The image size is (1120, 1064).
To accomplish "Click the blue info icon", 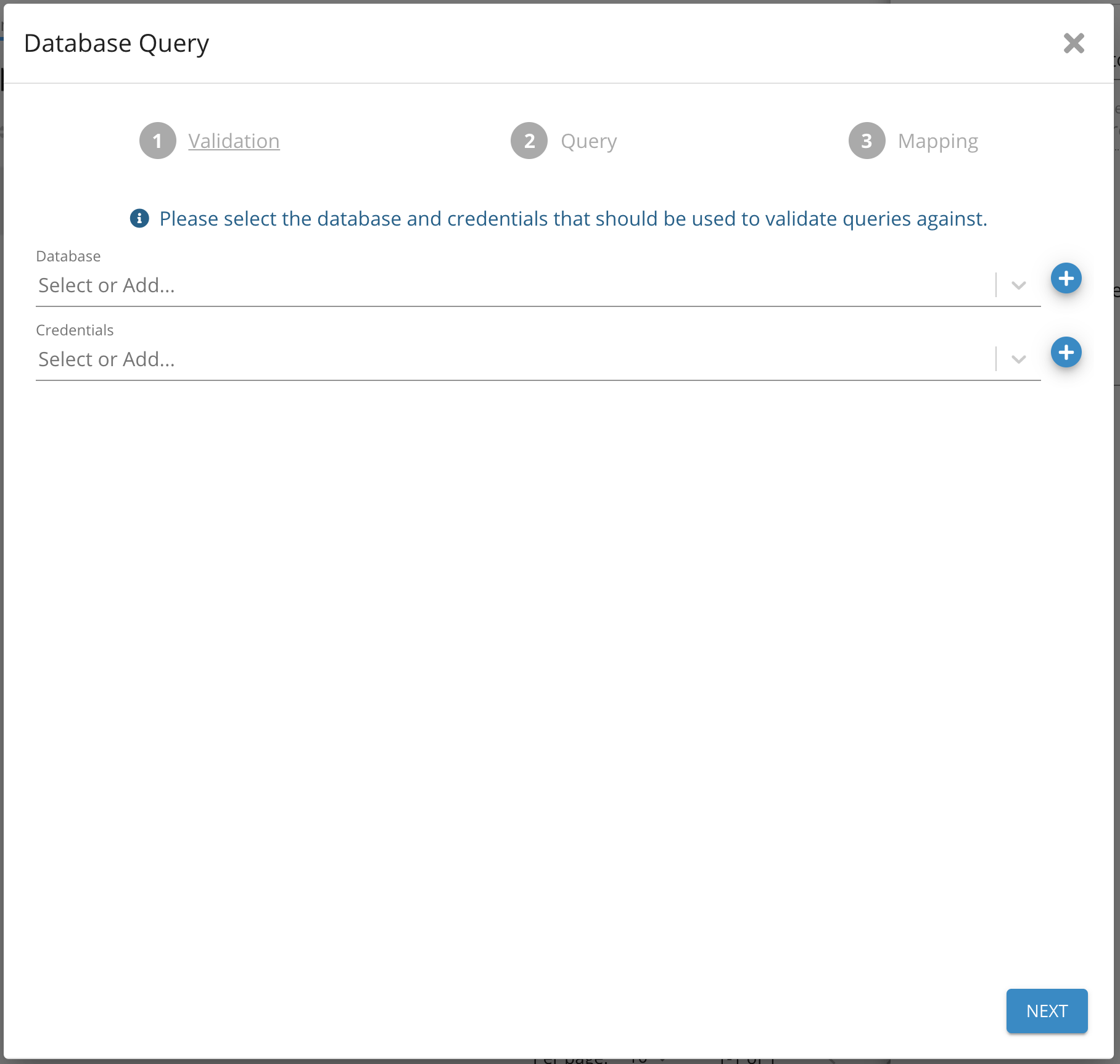I will point(139,218).
